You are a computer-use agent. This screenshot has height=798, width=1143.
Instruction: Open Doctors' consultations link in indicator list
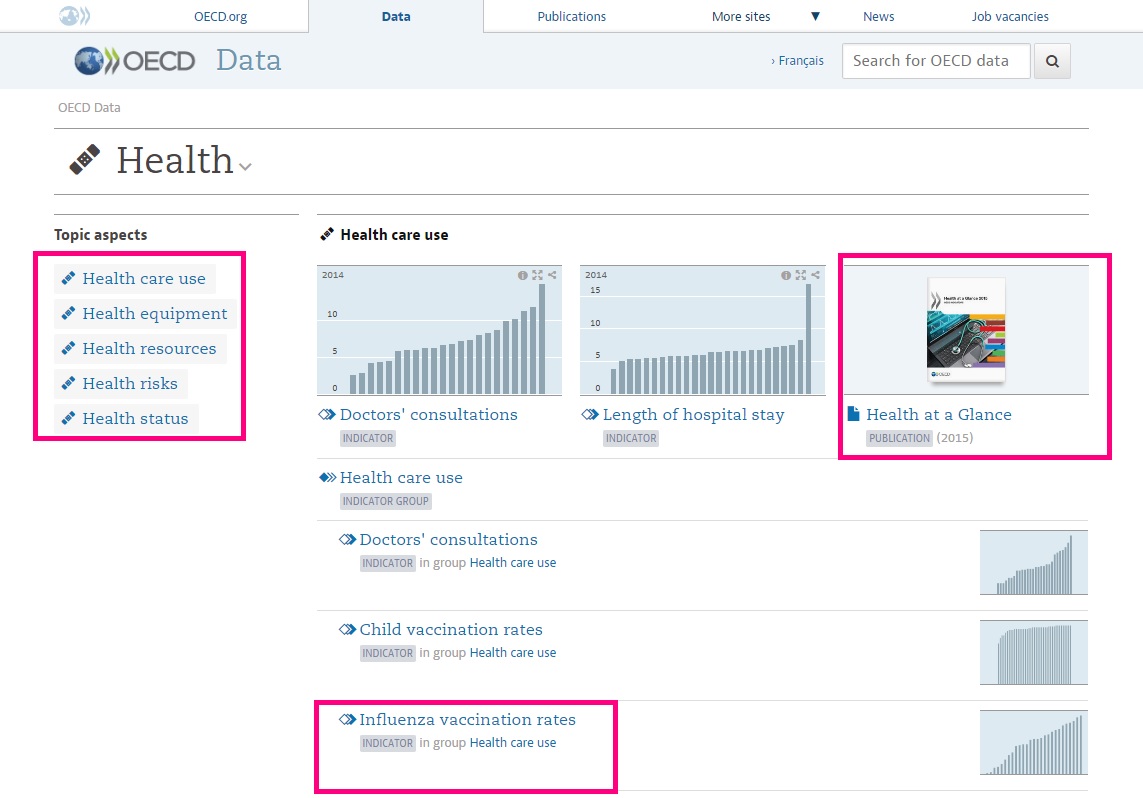click(448, 540)
